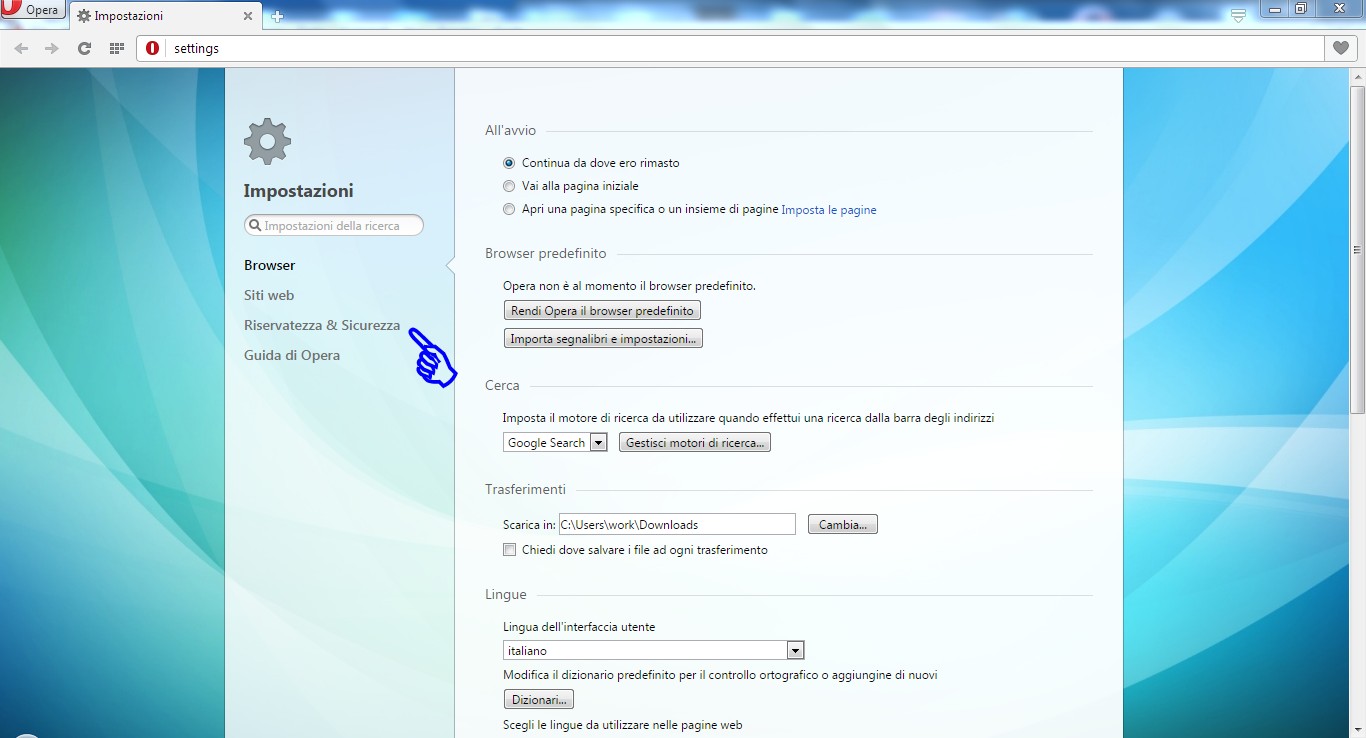Click the settings gear above Impostazioni
This screenshot has height=738, width=1366.
click(266, 140)
